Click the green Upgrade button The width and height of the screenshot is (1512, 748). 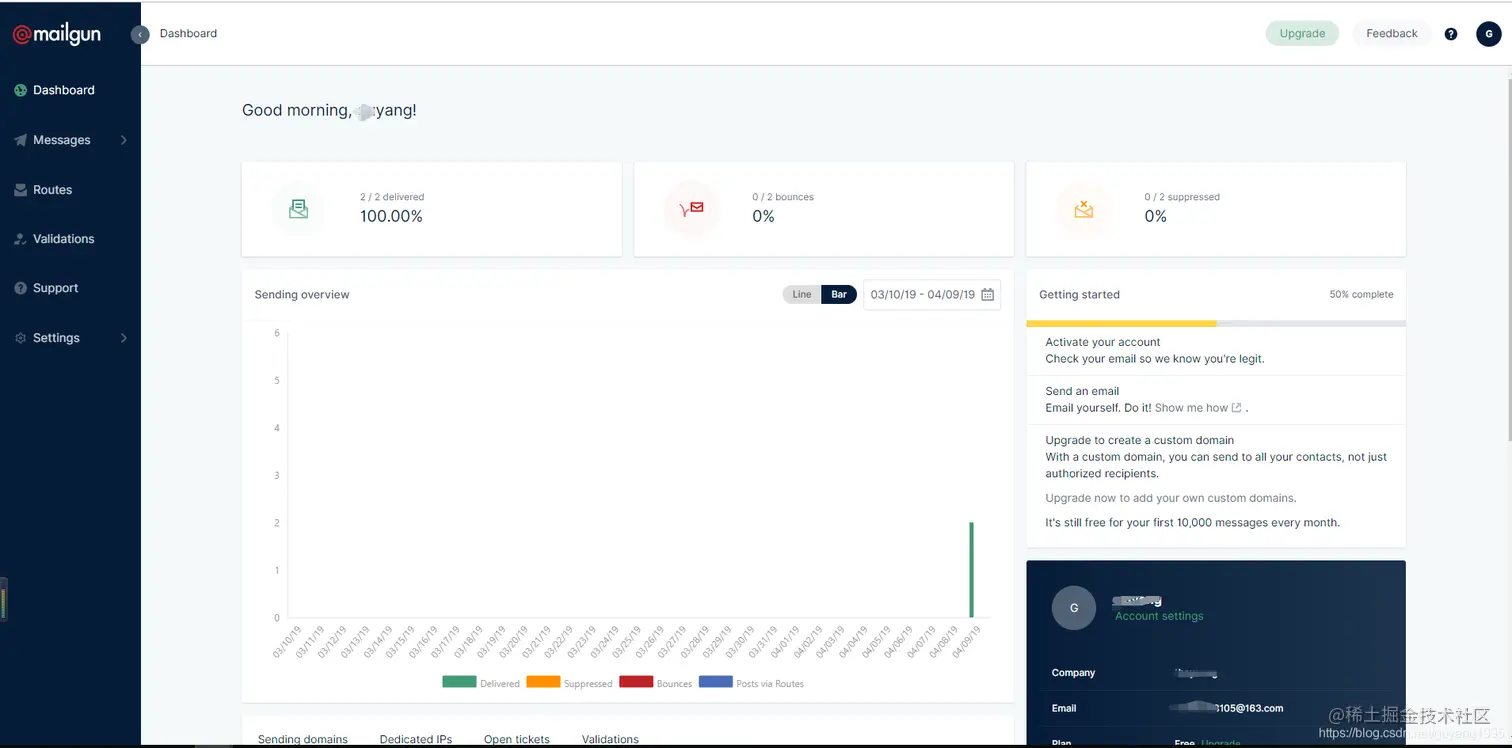(1302, 34)
